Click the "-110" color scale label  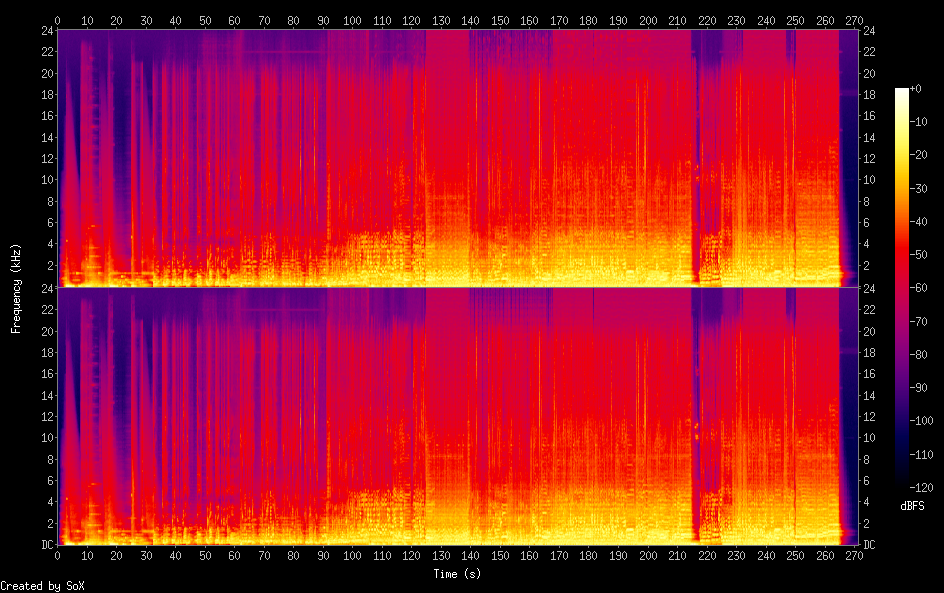coord(921,455)
